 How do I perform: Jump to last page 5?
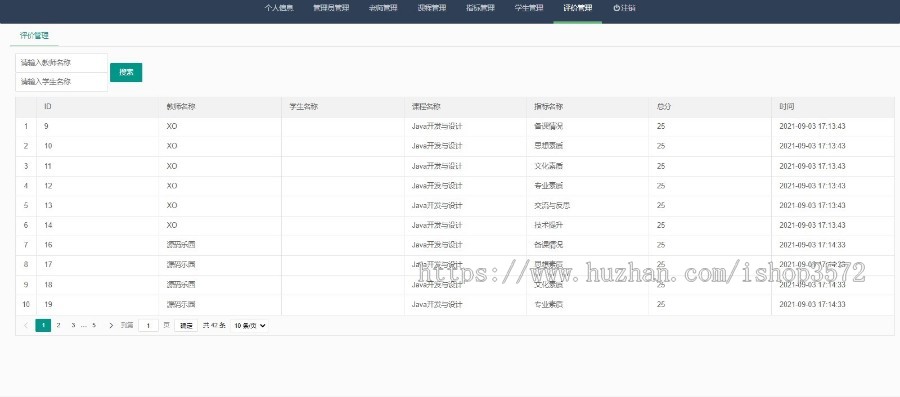pos(94,325)
